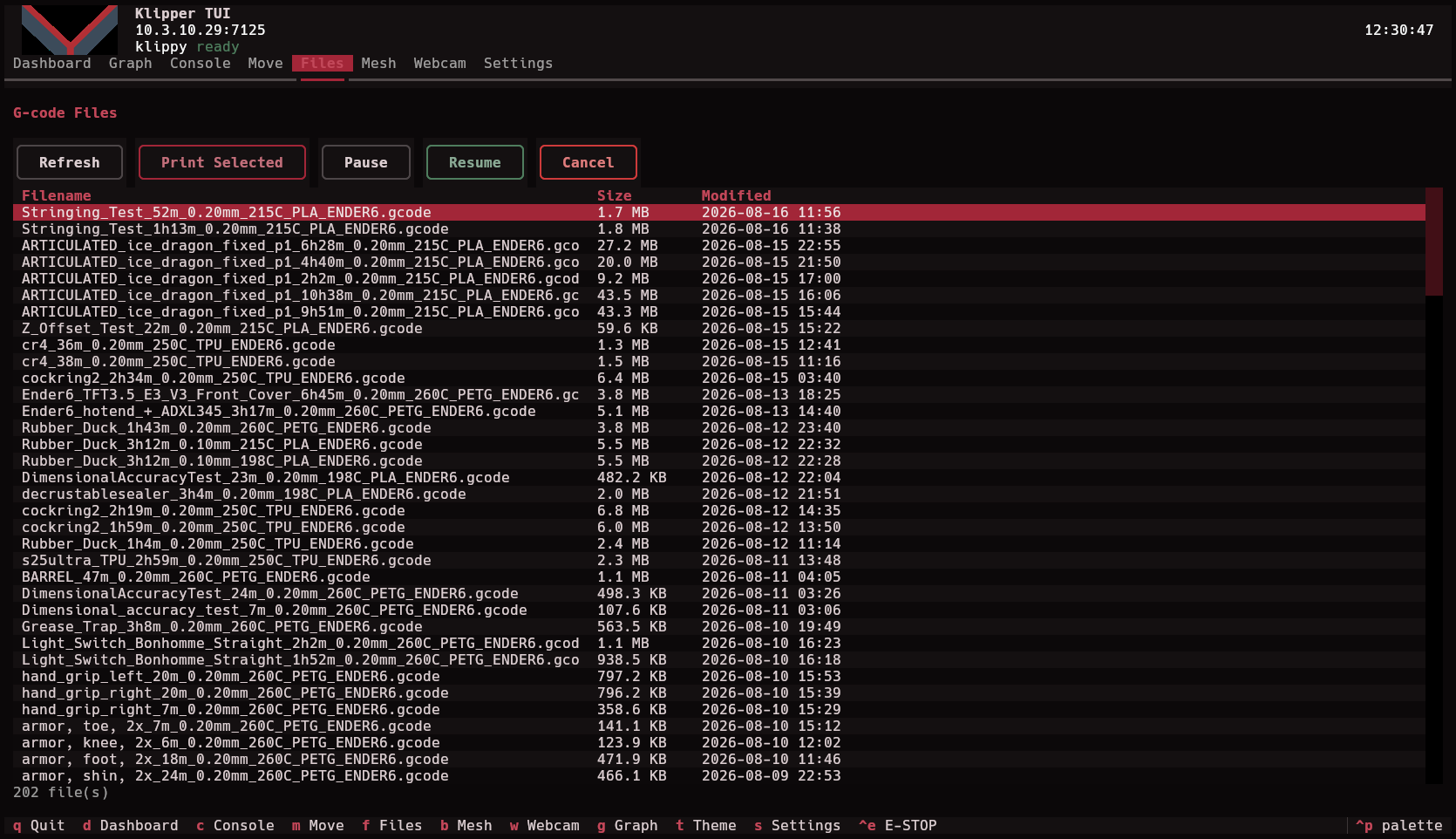The height and width of the screenshot is (839, 1456).
Task: Cancel the print job
Action: click(589, 162)
